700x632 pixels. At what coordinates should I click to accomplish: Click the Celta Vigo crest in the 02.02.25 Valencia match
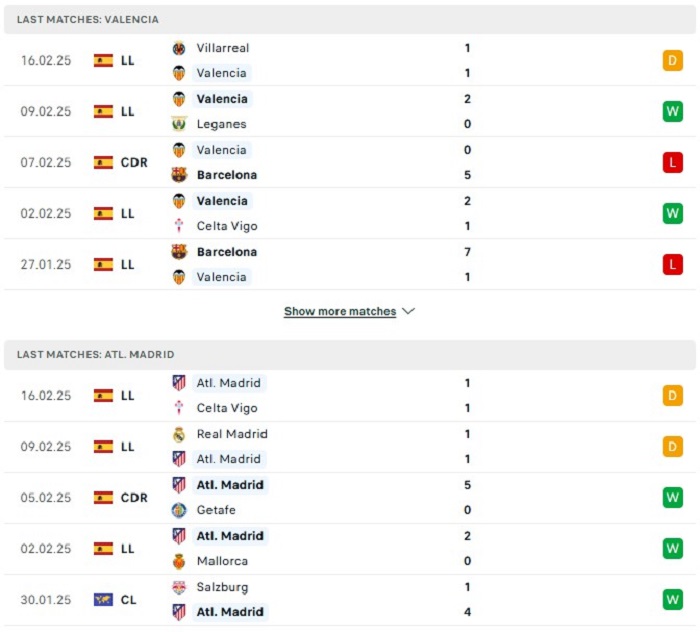[x=179, y=226]
